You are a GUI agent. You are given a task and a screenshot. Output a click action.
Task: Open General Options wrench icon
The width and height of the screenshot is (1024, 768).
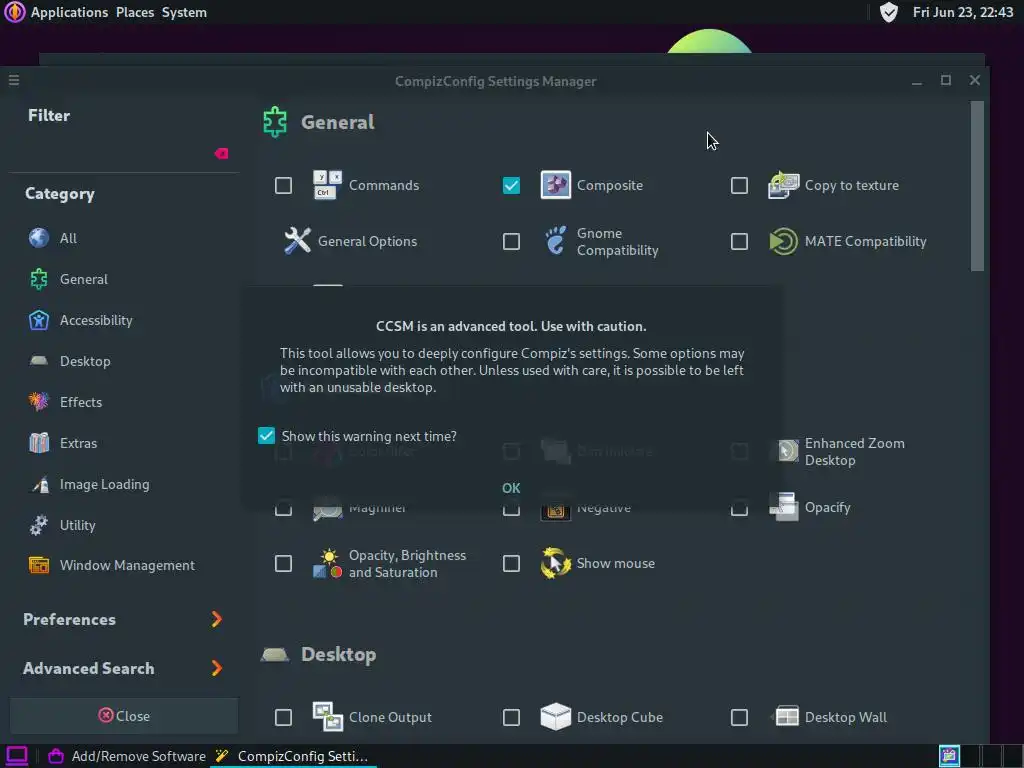click(297, 241)
